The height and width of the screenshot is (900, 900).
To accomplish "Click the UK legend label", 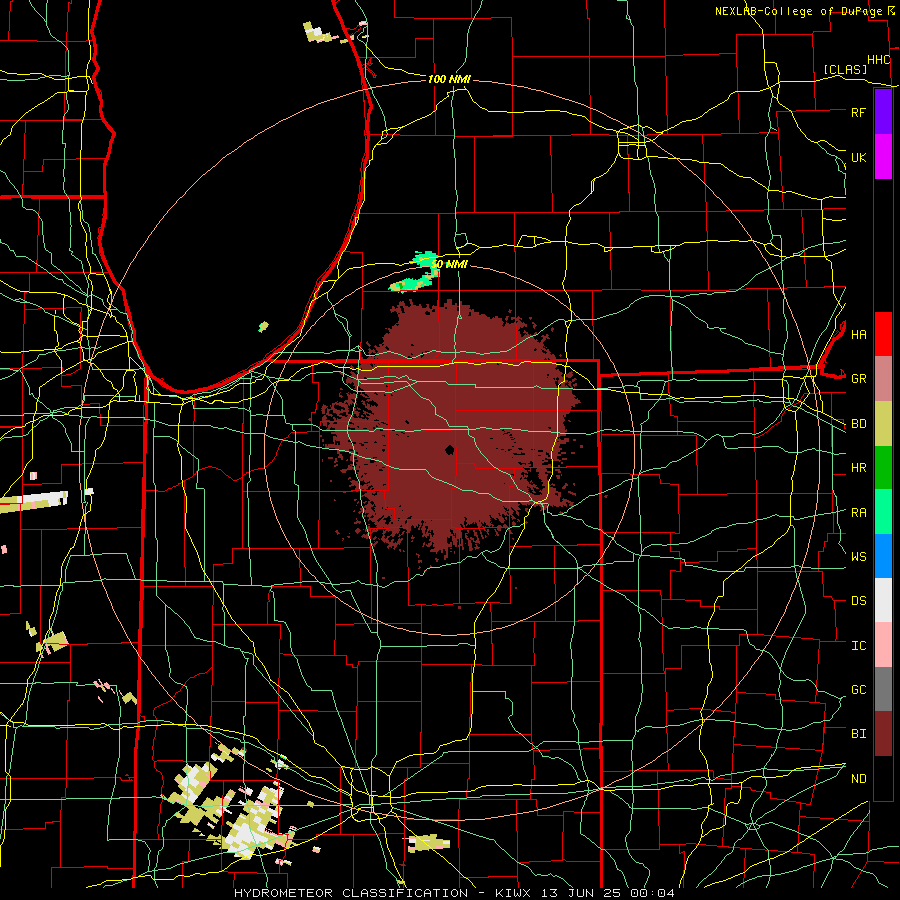I will [858, 157].
